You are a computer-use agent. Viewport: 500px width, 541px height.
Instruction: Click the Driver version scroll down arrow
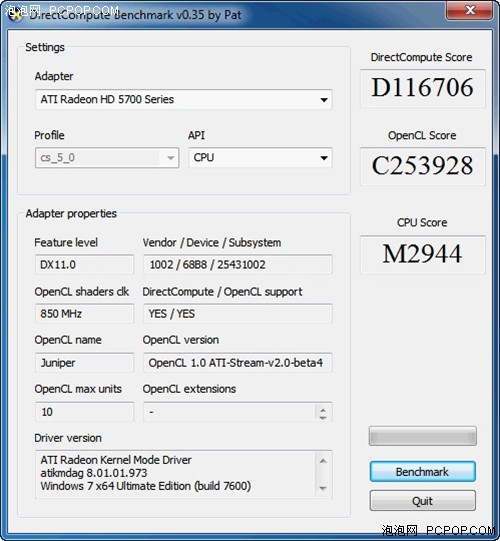coord(323,488)
